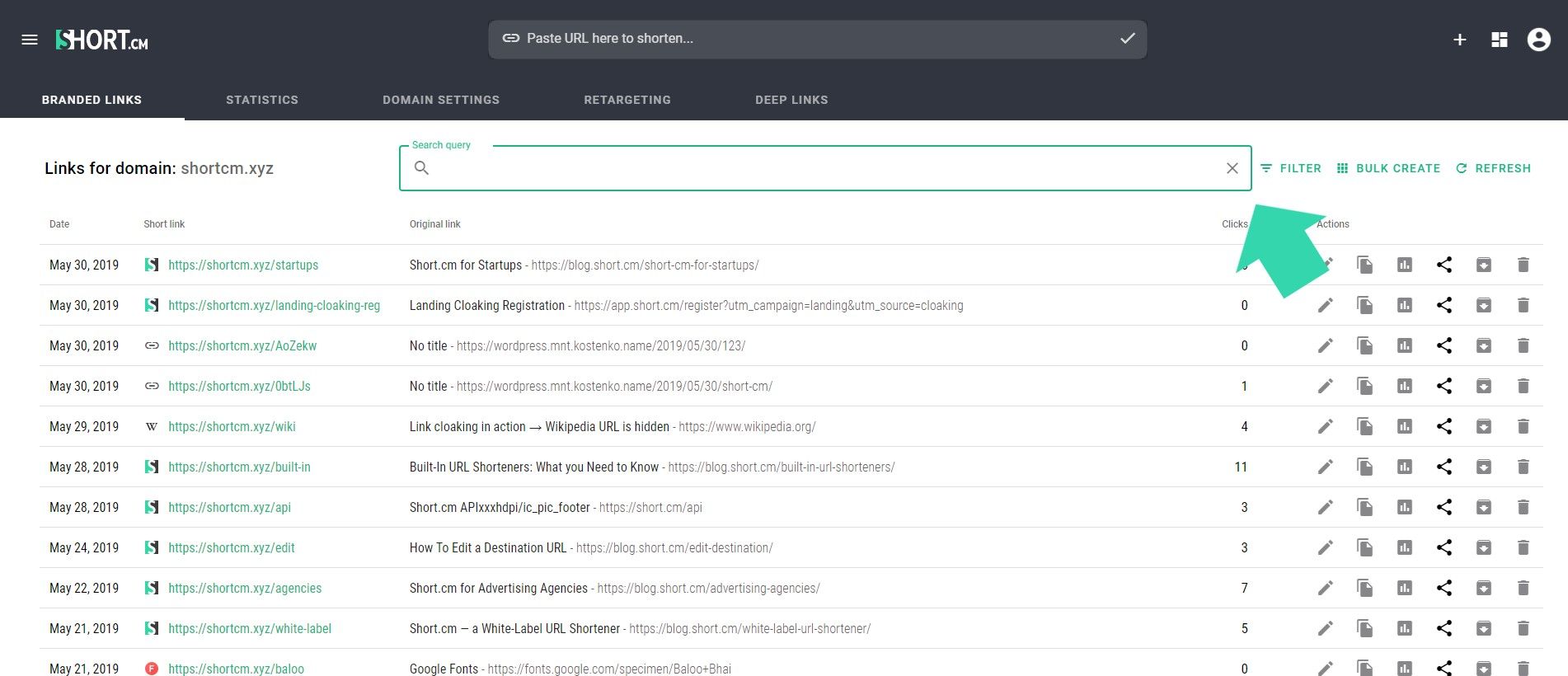Screen dimensions: 1568x676
Task: Click the plus icon in header
Action: coord(1459,40)
